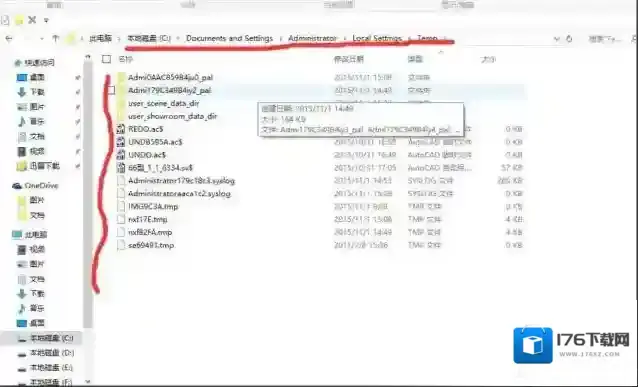Open 迅雷下载 in the navigation pane
The image size is (638, 387).
click(44, 166)
